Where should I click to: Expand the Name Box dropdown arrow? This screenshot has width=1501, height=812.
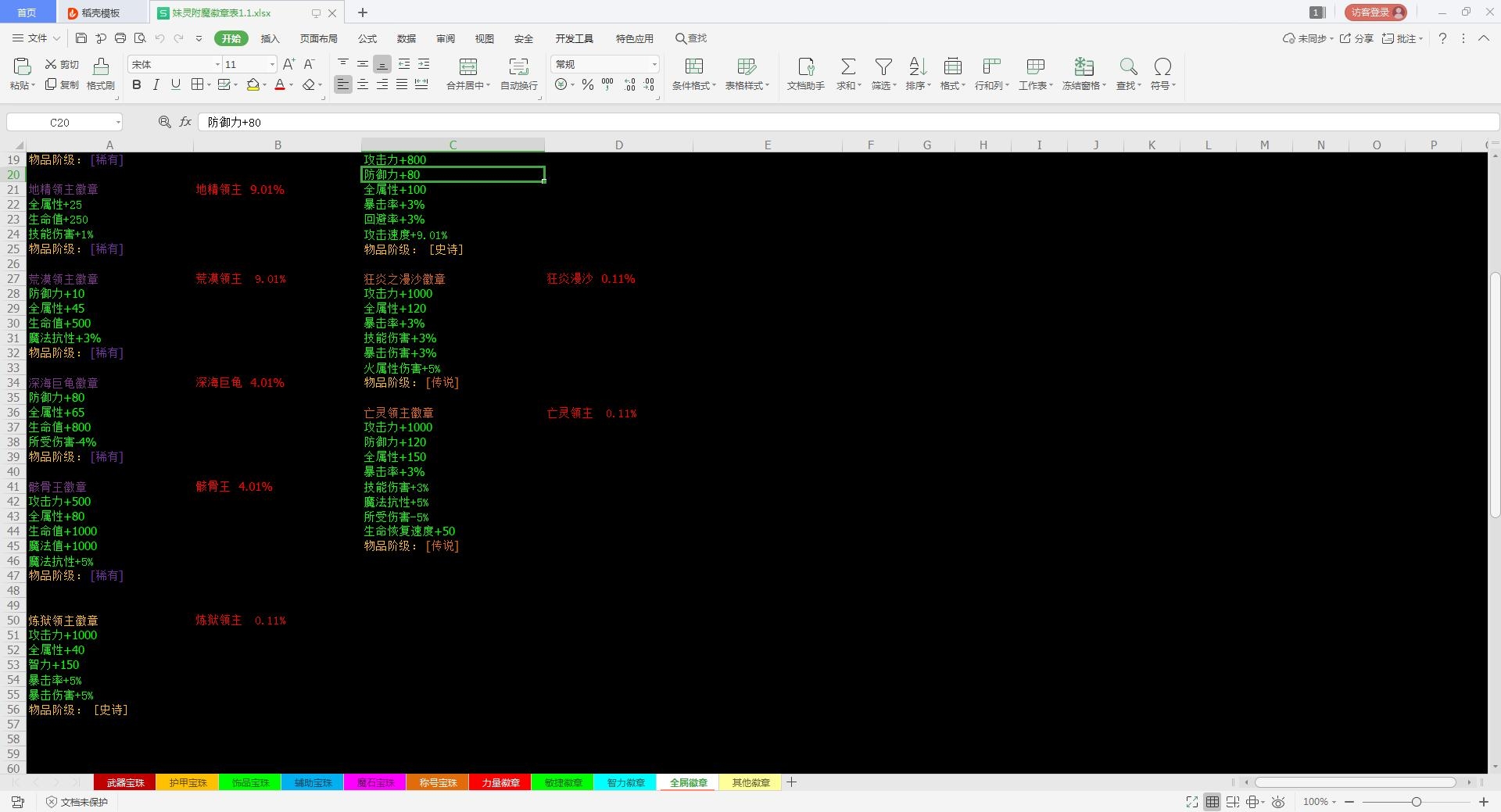pyautogui.click(x=118, y=122)
